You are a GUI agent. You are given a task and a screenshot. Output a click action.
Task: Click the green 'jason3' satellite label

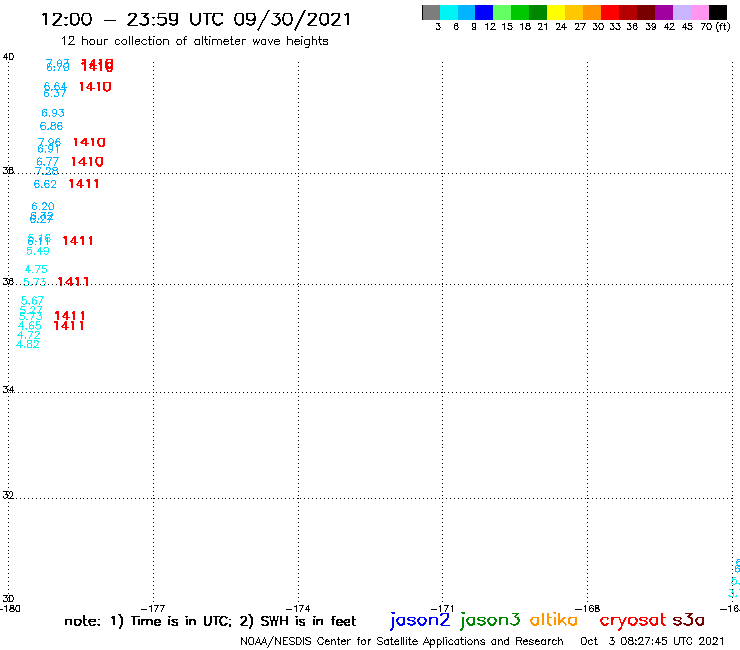coord(490,620)
